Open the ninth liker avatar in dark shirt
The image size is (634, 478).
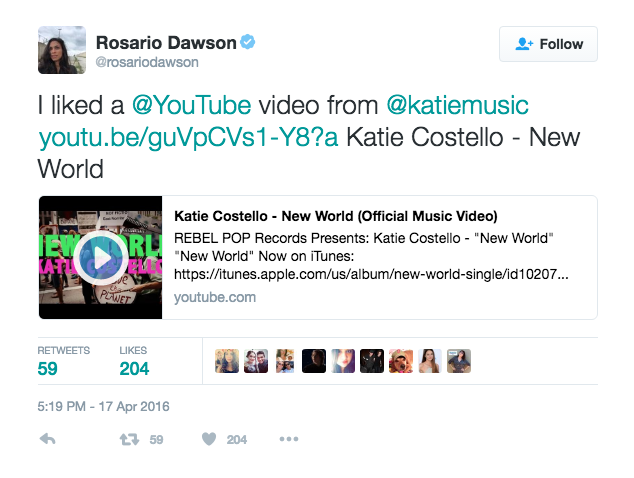(x=459, y=361)
